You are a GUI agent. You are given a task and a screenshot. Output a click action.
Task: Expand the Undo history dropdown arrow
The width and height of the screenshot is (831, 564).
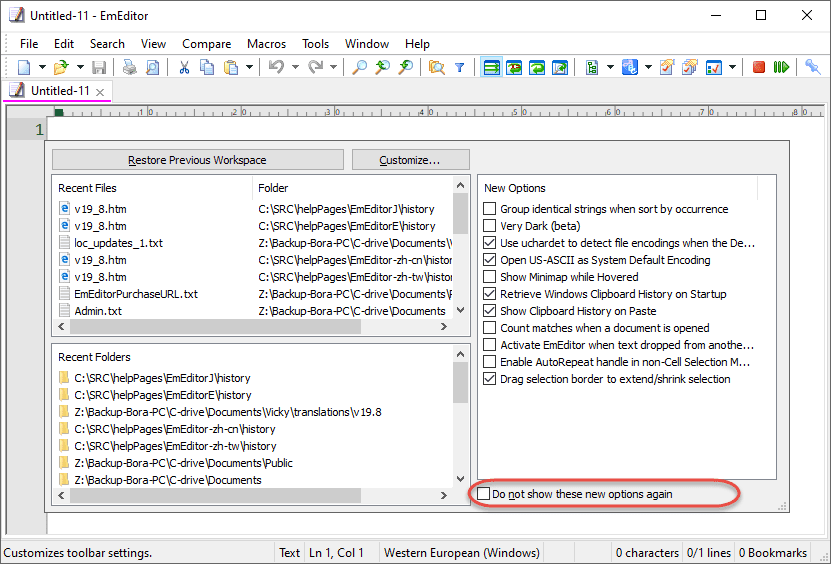click(295, 67)
